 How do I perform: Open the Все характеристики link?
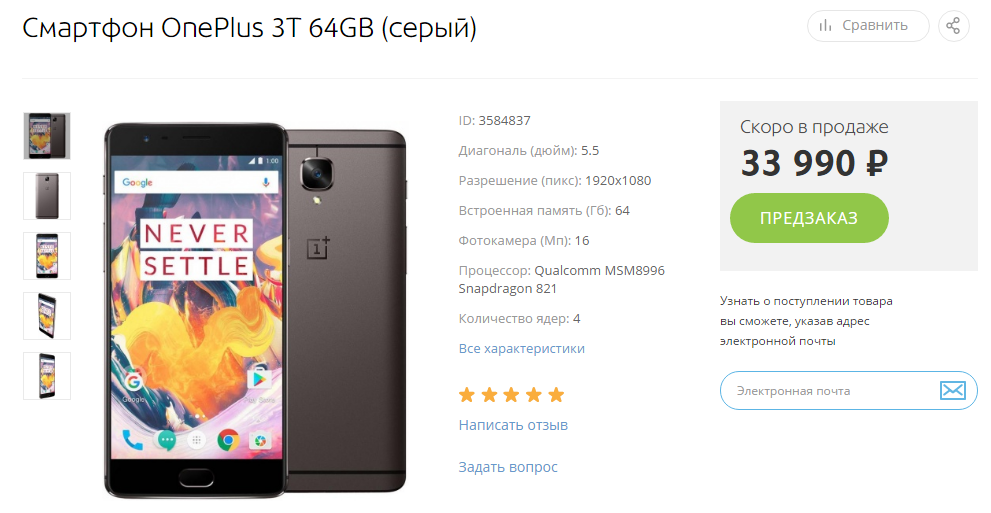pyautogui.click(x=521, y=349)
